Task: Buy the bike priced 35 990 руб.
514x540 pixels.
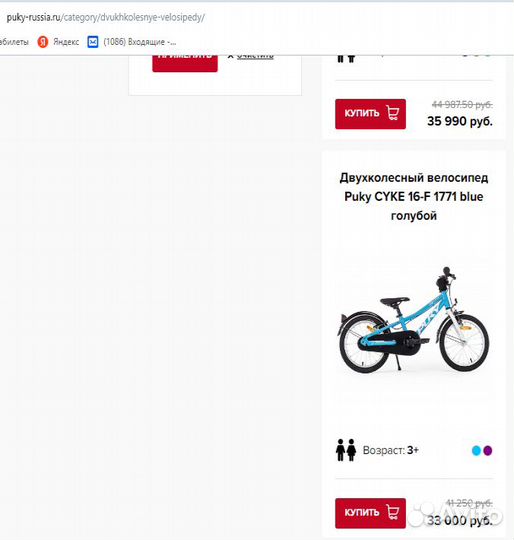Action: tap(370, 114)
